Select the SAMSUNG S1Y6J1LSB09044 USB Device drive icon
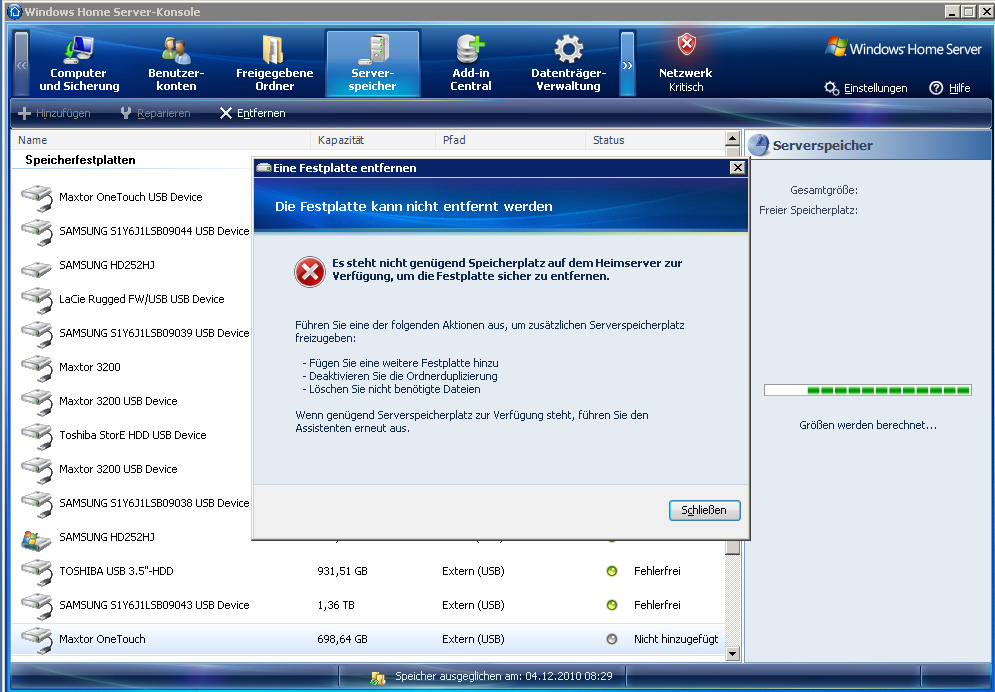The height and width of the screenshot is (692, 995). pyautogui.click(x=37, y=232)
